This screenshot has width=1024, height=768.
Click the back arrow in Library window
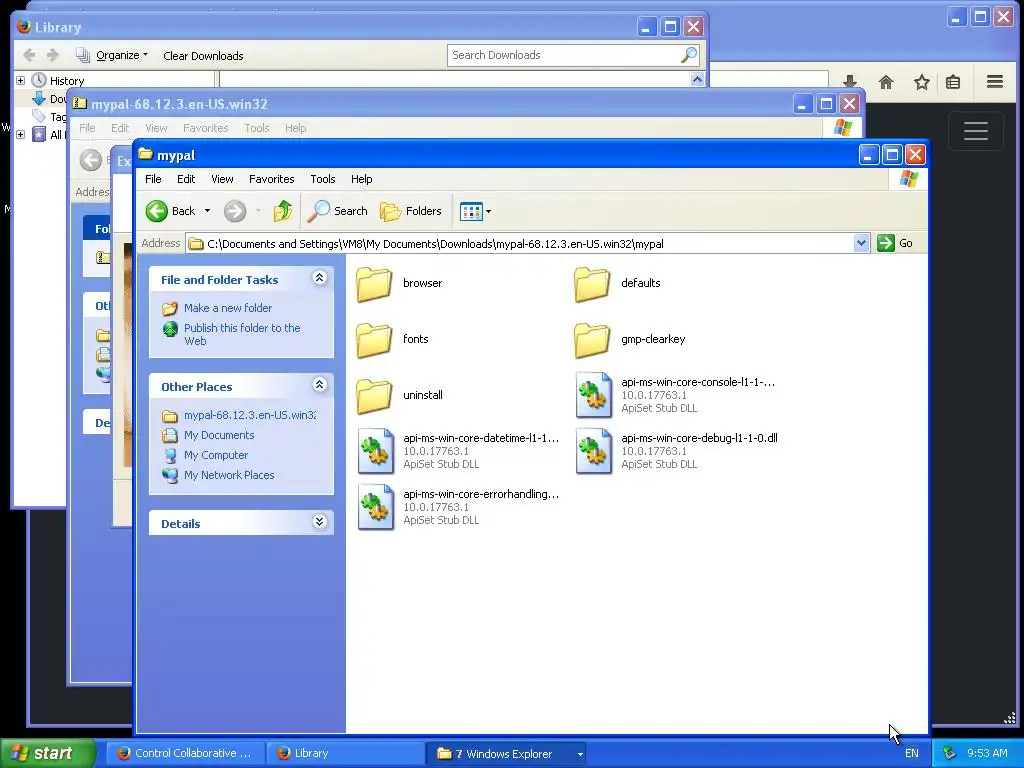(29, 55)
